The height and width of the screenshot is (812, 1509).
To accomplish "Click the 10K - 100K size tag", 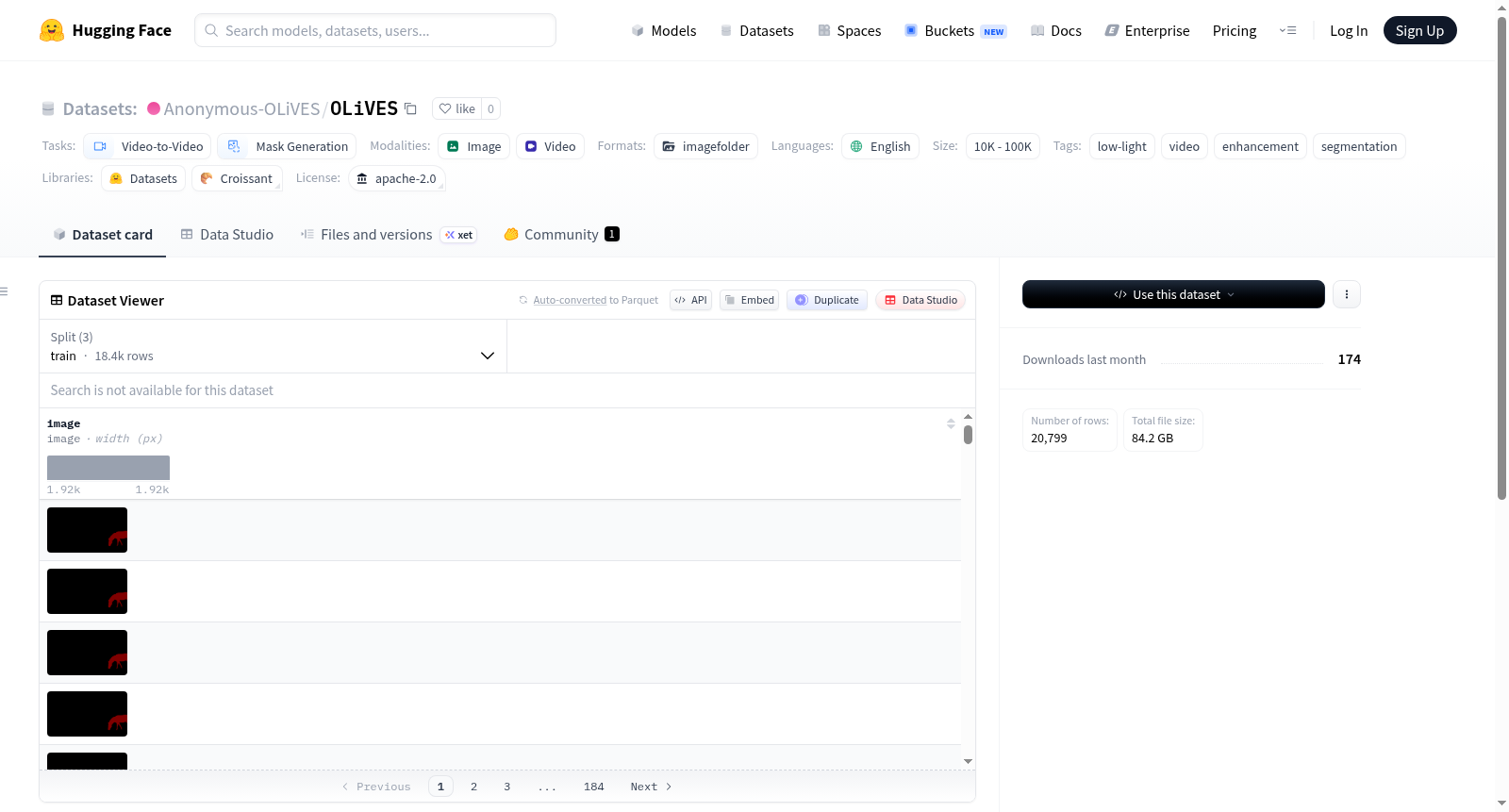I will [1003, 146].
